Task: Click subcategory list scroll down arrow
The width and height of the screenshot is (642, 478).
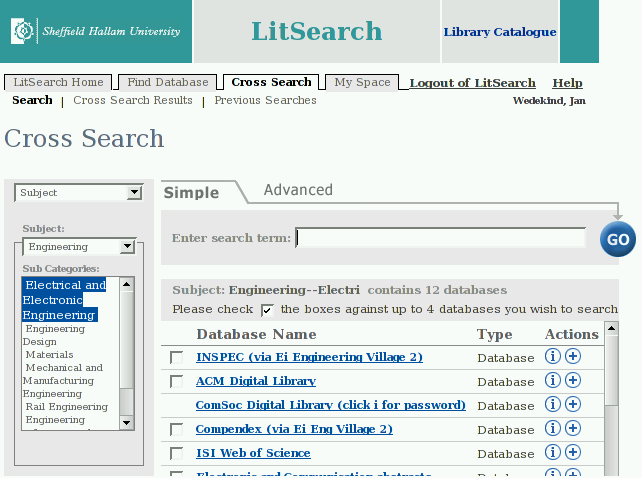Action: point(127,423)
